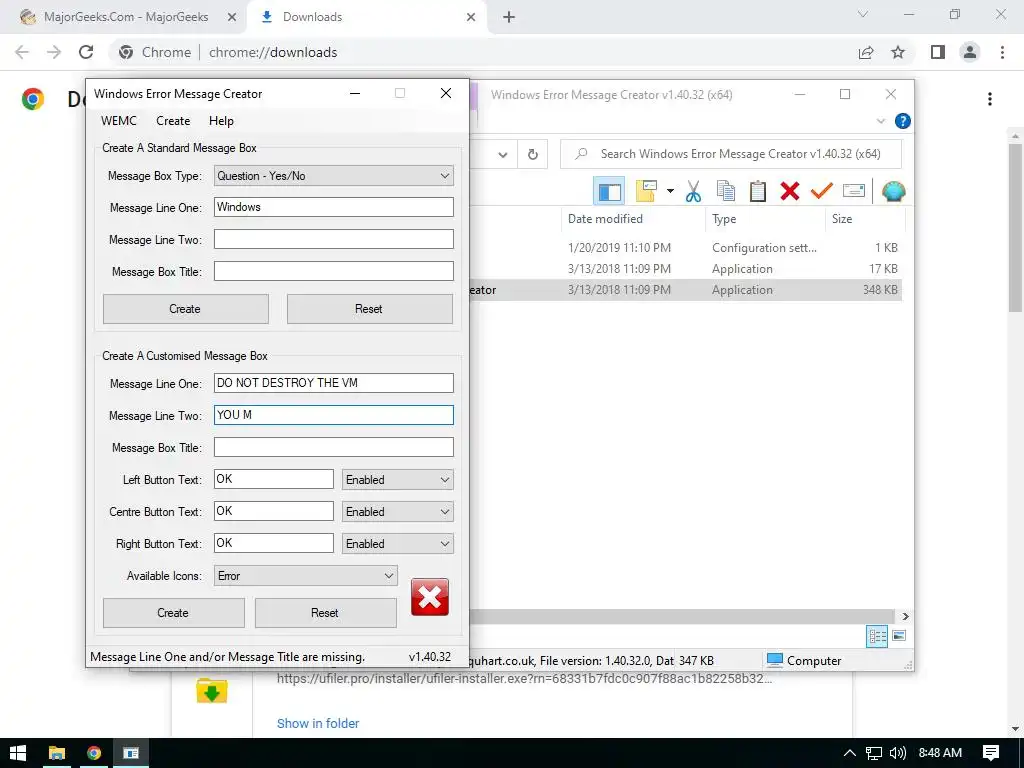
Task: Open the Help menu
Action: [221, 121]
